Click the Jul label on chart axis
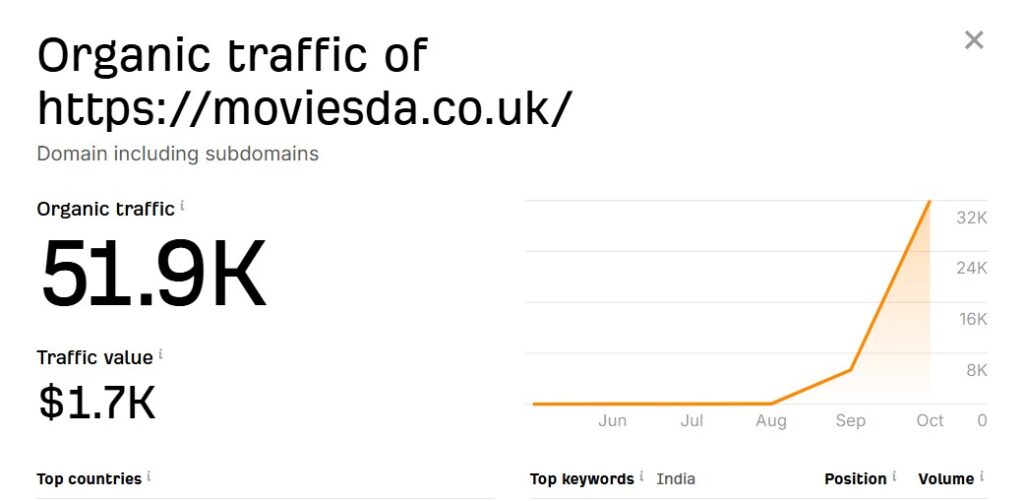The height and width of the screenshot is (501, 1024). point(692,421)
